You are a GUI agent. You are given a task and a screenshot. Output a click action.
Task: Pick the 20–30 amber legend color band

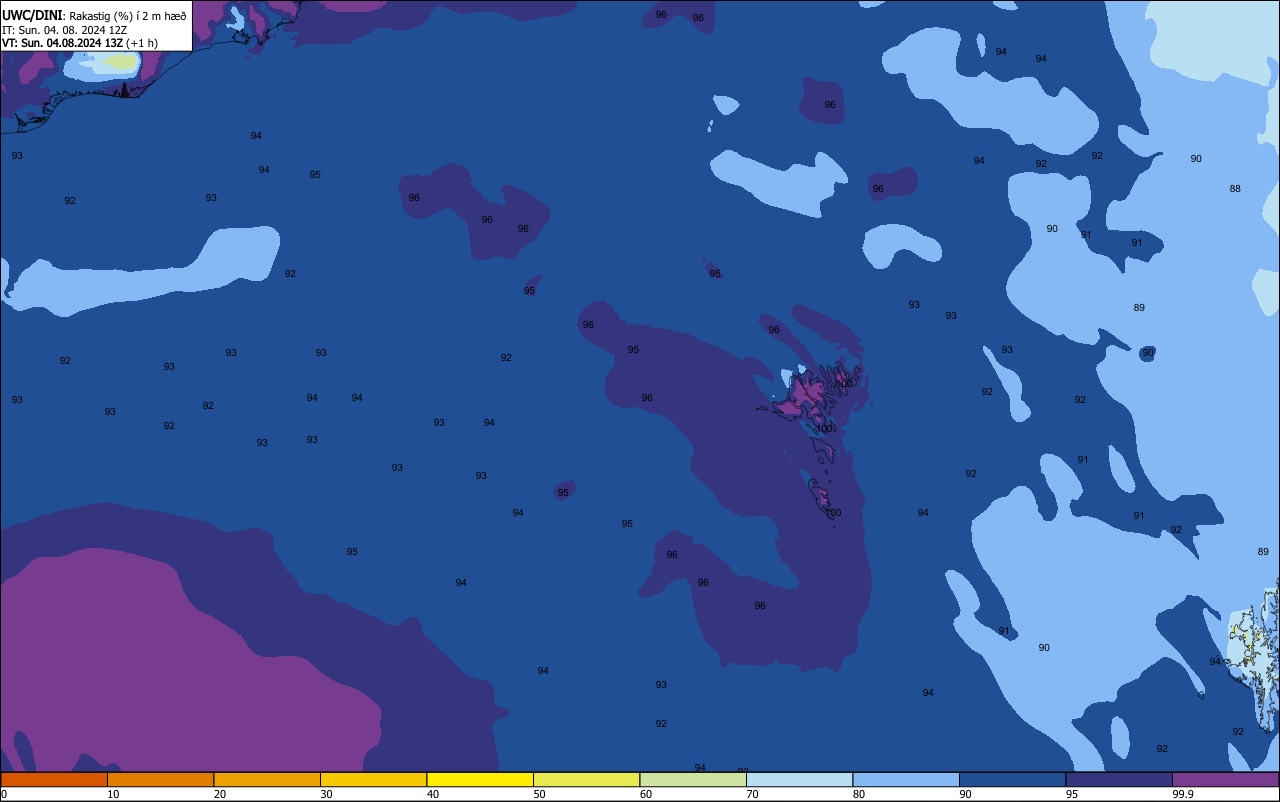click(x=267, y=779)
